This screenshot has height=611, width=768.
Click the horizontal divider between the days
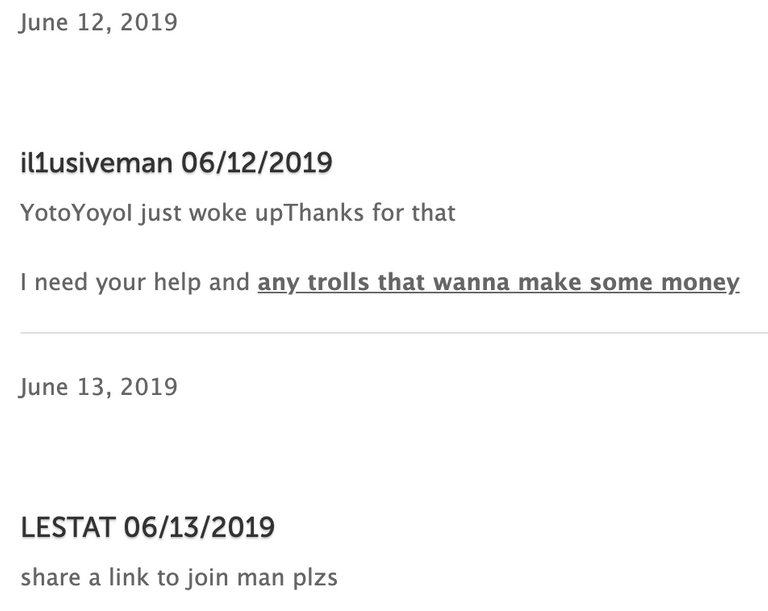click(x=394, y=333)
